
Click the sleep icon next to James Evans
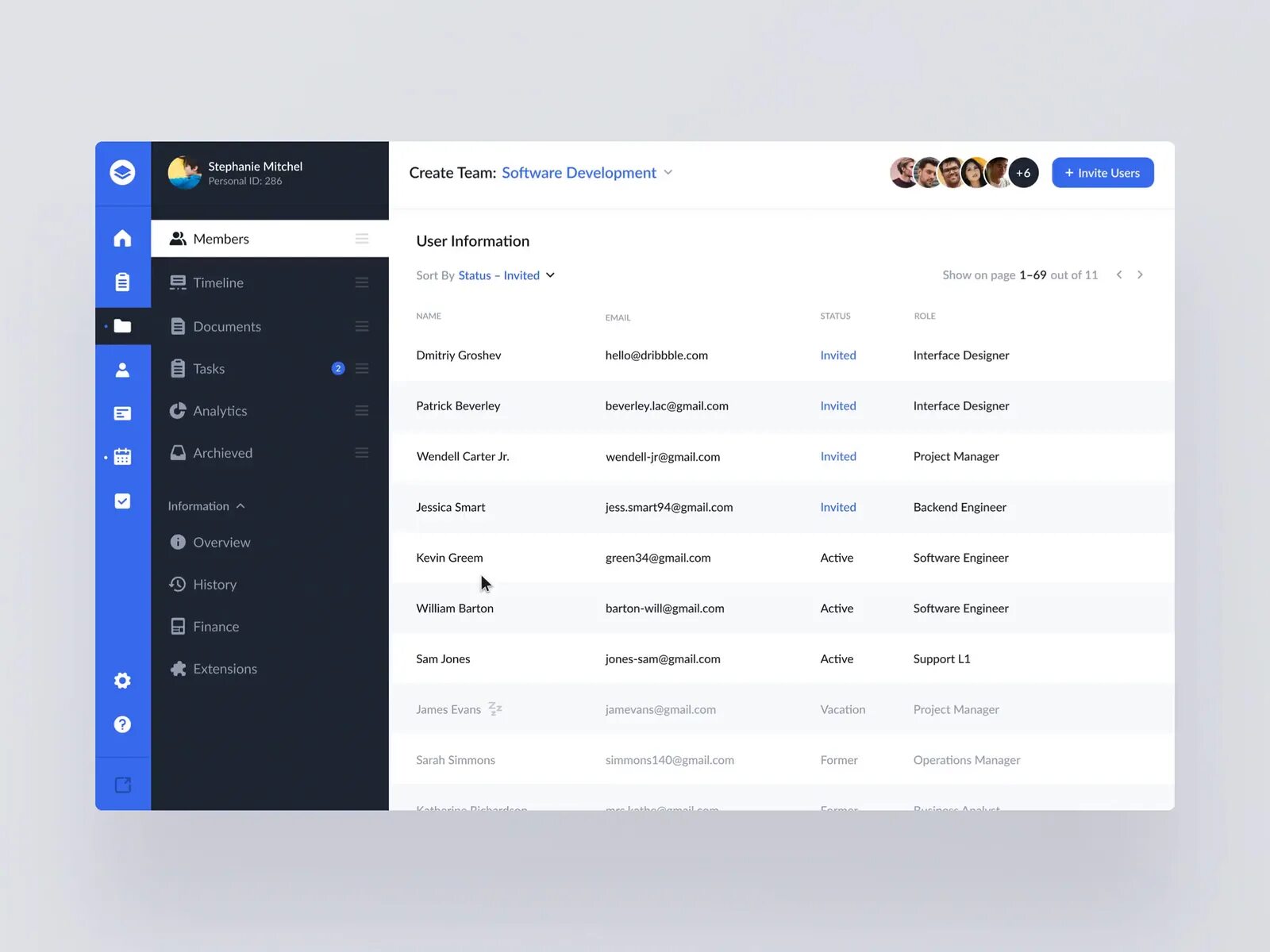(495, 708)
